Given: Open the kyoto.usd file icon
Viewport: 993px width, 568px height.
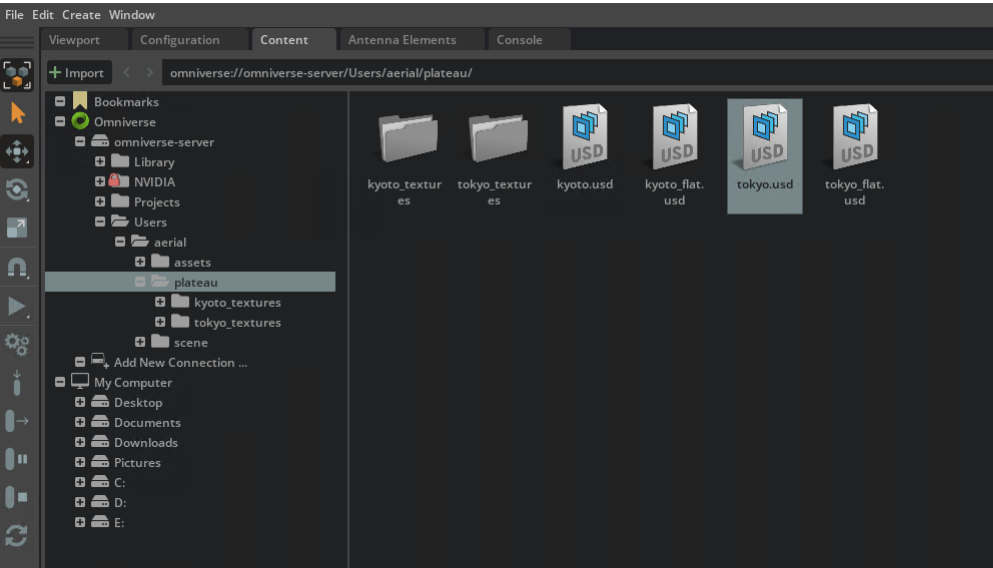Looking at the screenshot, I should (x=585, y=140).
